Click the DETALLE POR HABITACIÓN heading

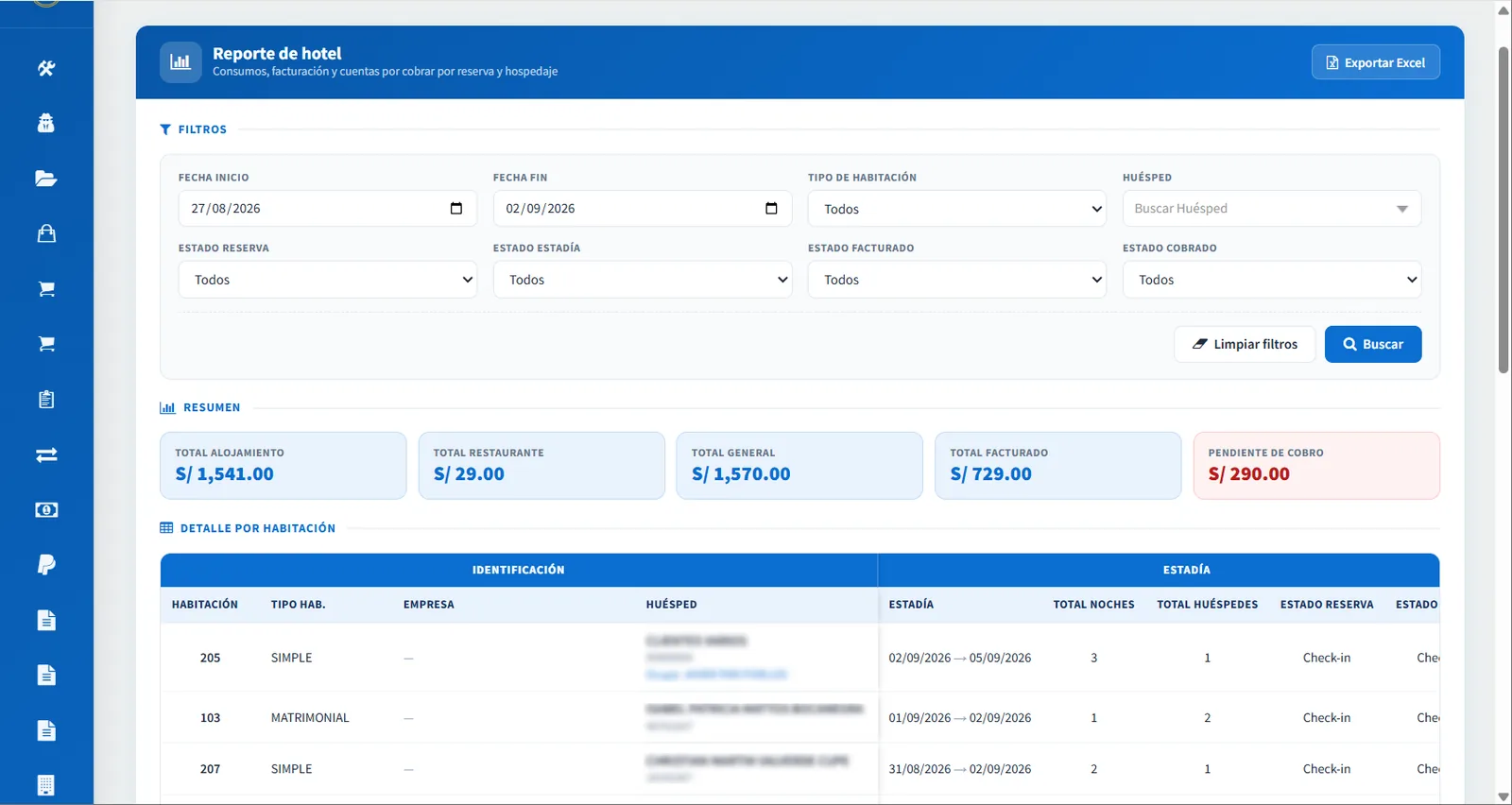coord(248,528)
